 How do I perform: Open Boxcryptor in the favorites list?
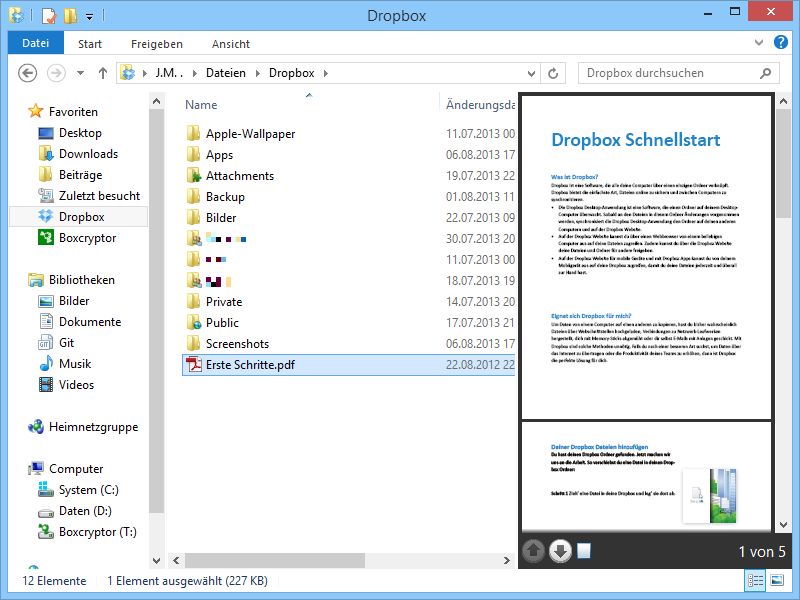pyautogui.click(x=87, y=238)
